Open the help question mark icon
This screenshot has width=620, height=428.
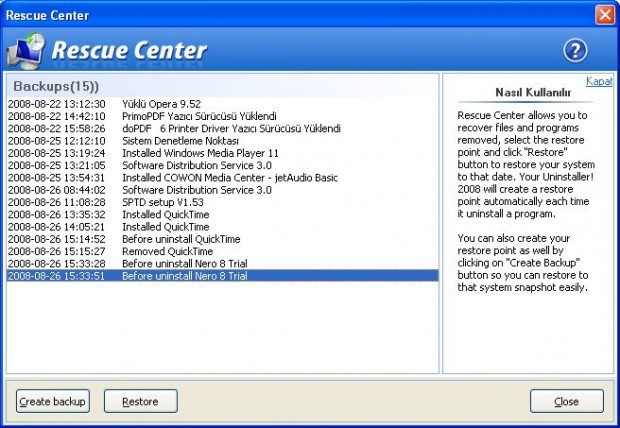click(575, 50)
